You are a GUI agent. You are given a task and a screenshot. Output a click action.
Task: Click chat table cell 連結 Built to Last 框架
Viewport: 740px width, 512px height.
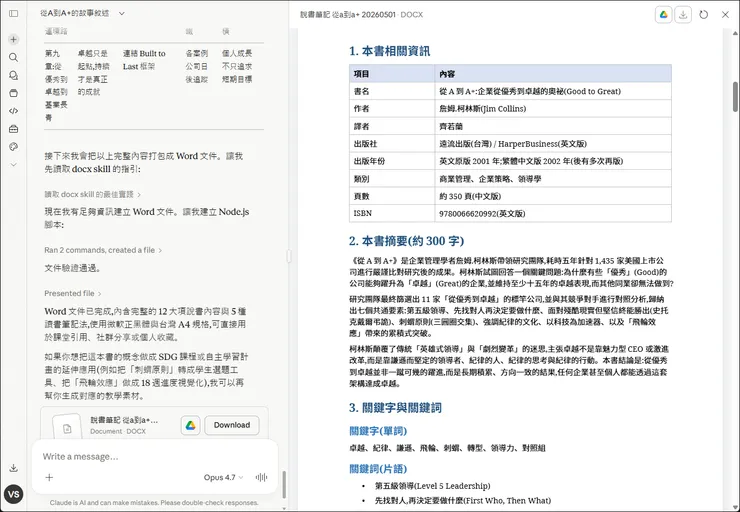(144, 60)
